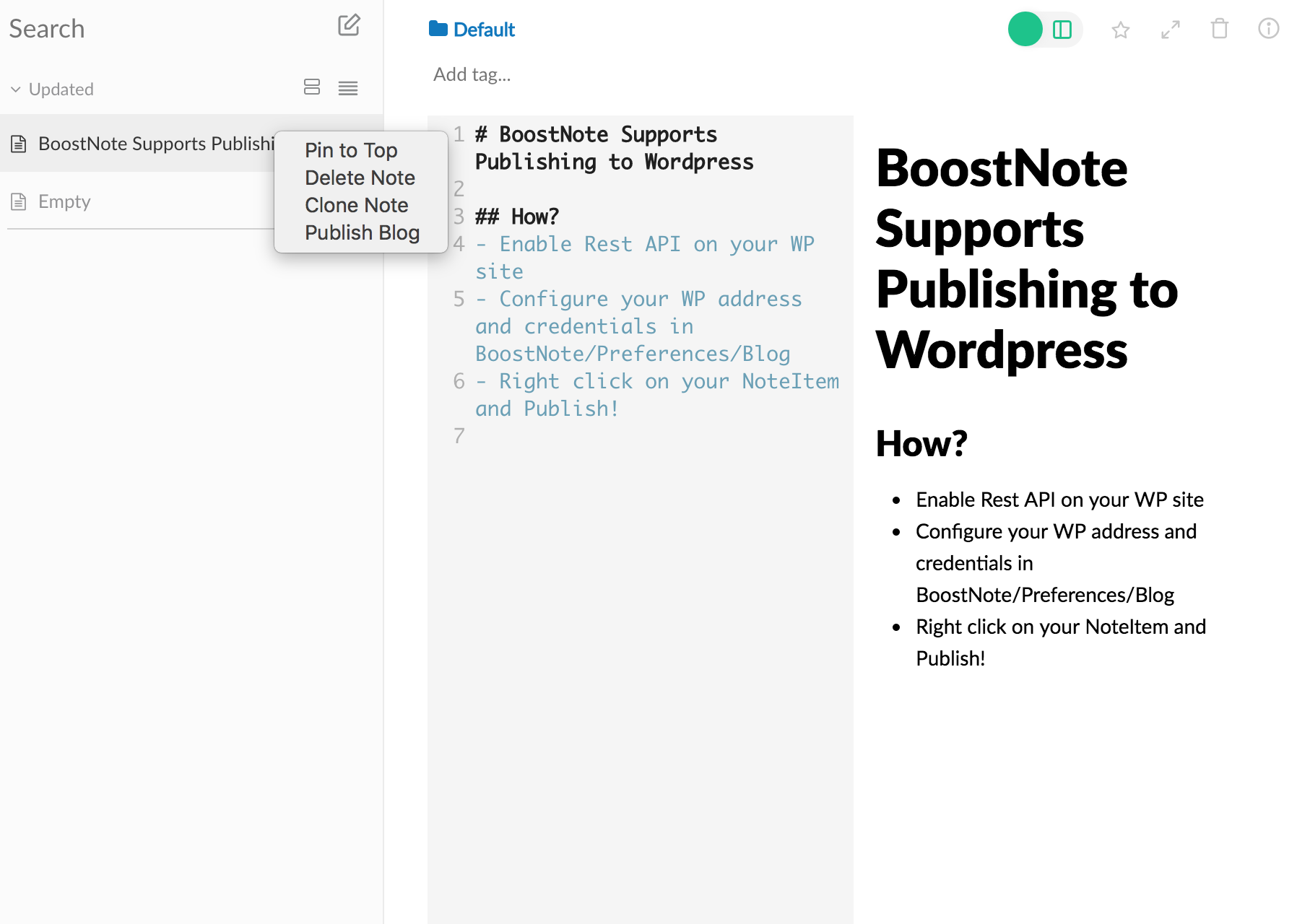Click preview bullet 'Right click on your NoteItem and Publish!'
1310x924 pixels.
1061,642
